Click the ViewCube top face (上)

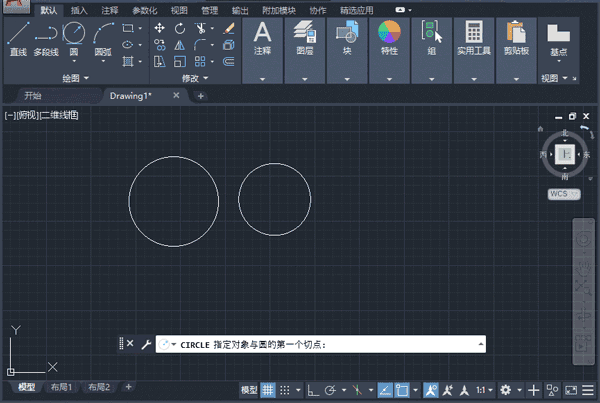[x=565, y=154]
